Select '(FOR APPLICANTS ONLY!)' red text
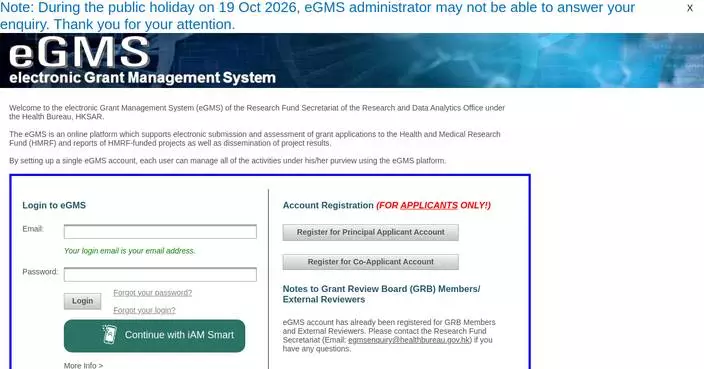The height and width of the screenshot is (369, 704). click(x=433, y=205)
